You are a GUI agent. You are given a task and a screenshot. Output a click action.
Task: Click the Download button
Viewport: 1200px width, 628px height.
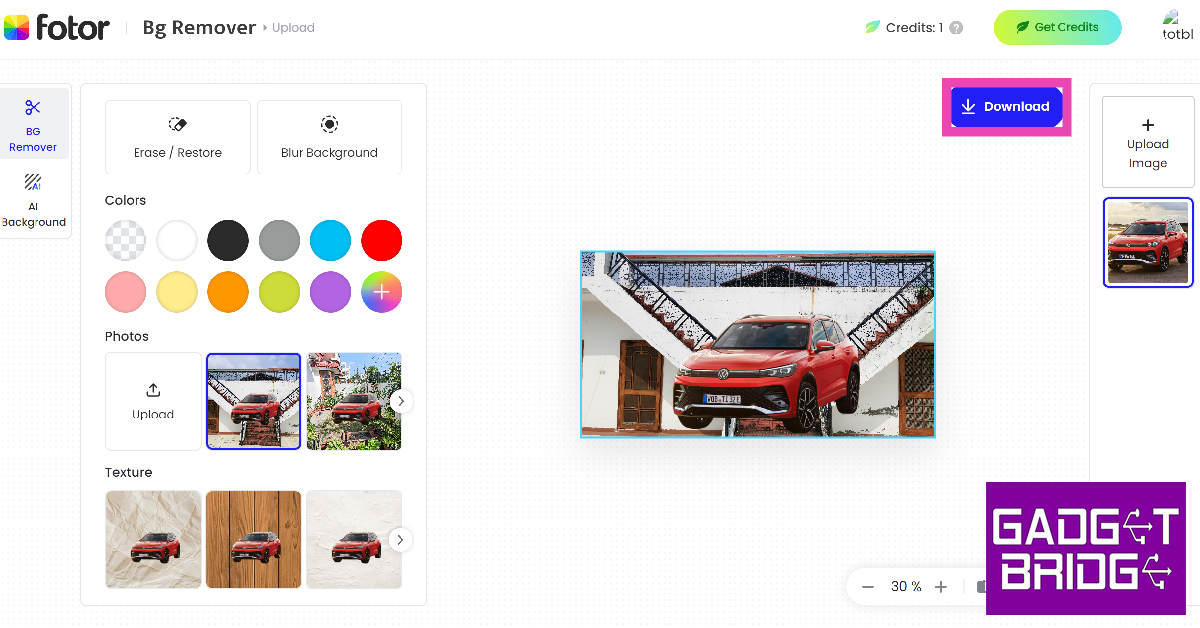coord(1006,107)
